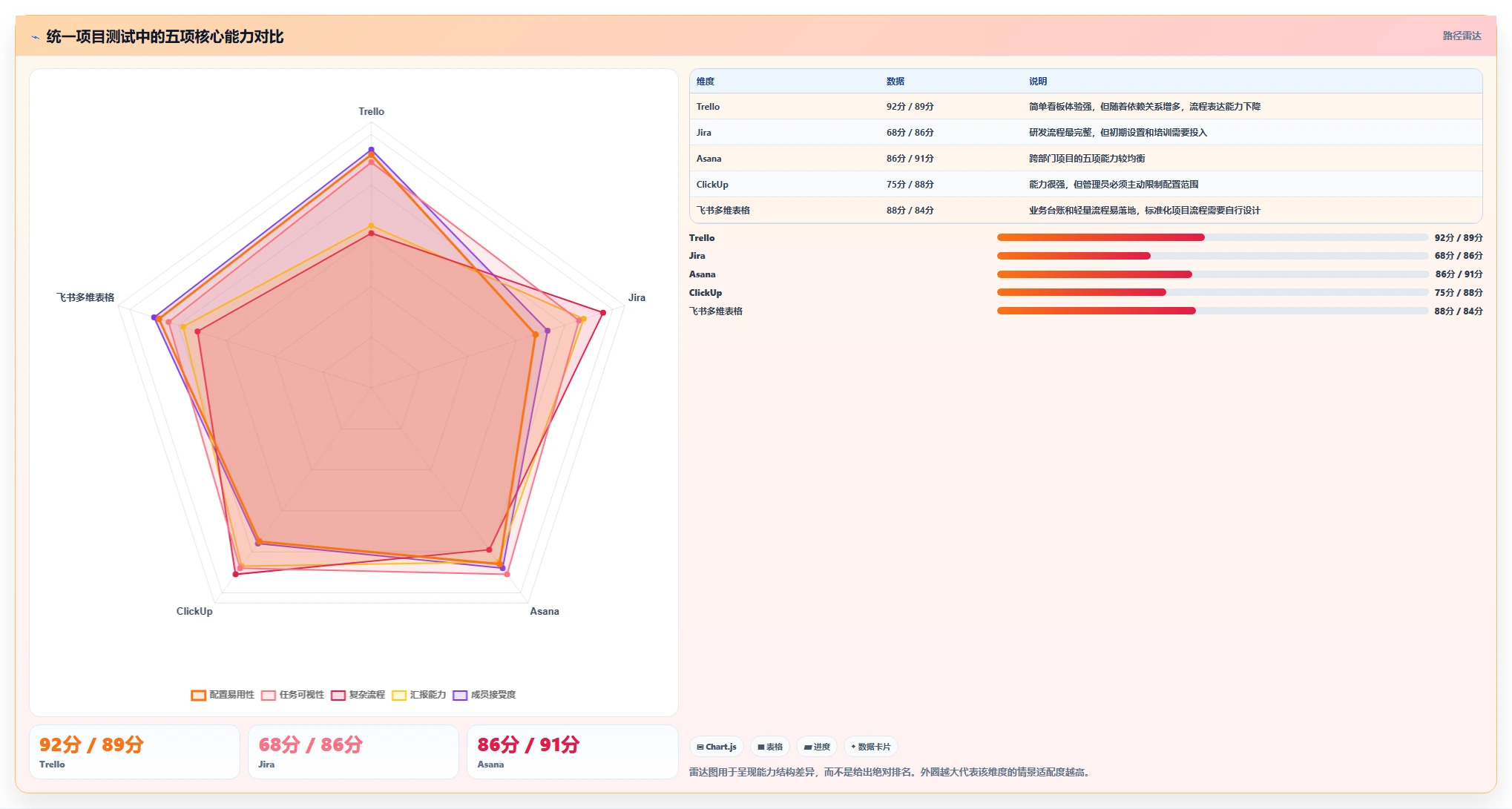
Task: Click the 说明 column header
Action: [1038, 82]
